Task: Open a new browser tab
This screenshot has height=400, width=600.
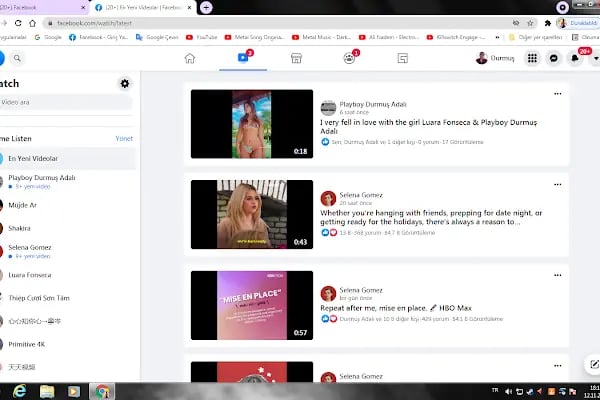Action: (206, 7)
